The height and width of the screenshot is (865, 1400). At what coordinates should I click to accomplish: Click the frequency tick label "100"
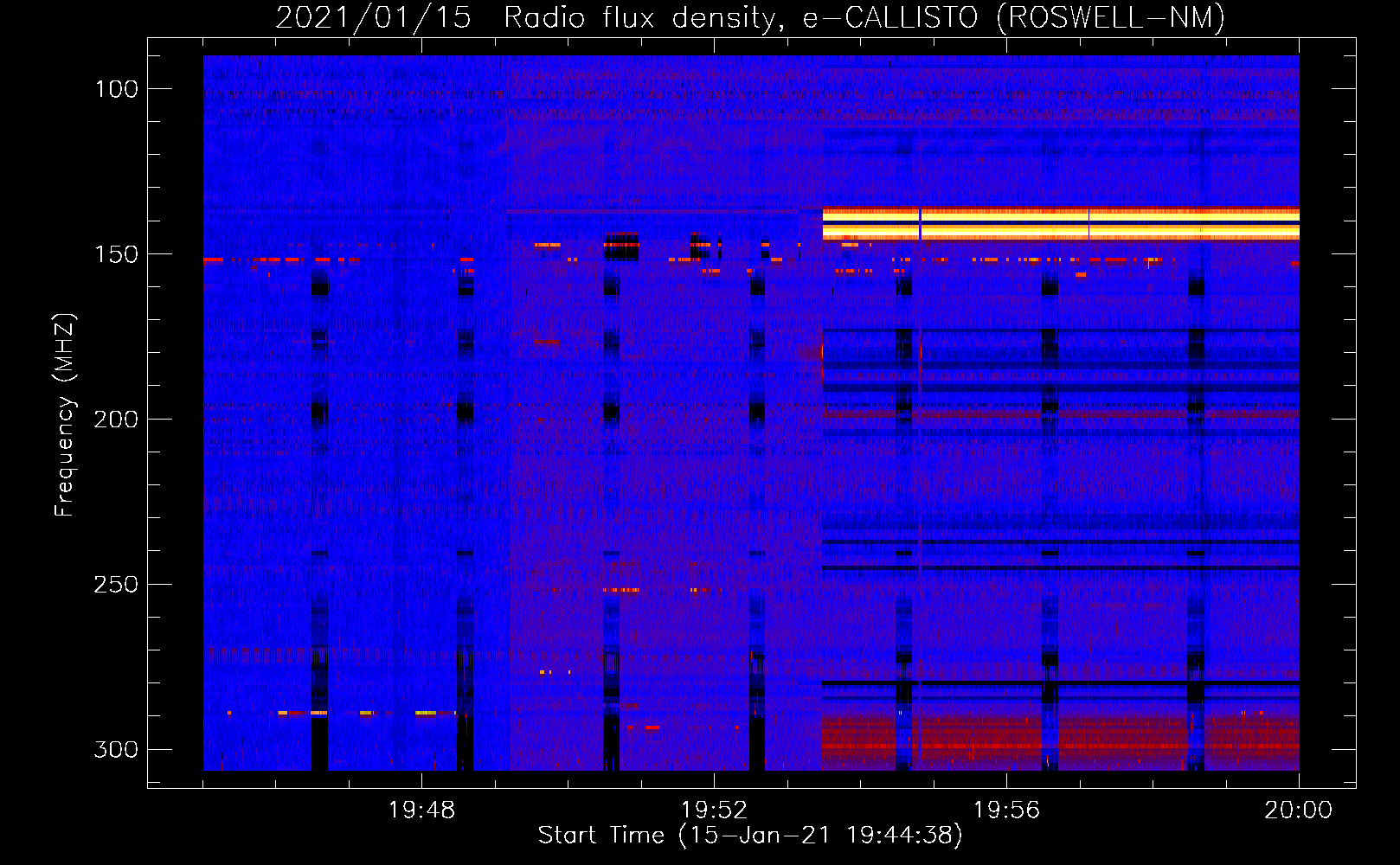[x=117, y=89]
